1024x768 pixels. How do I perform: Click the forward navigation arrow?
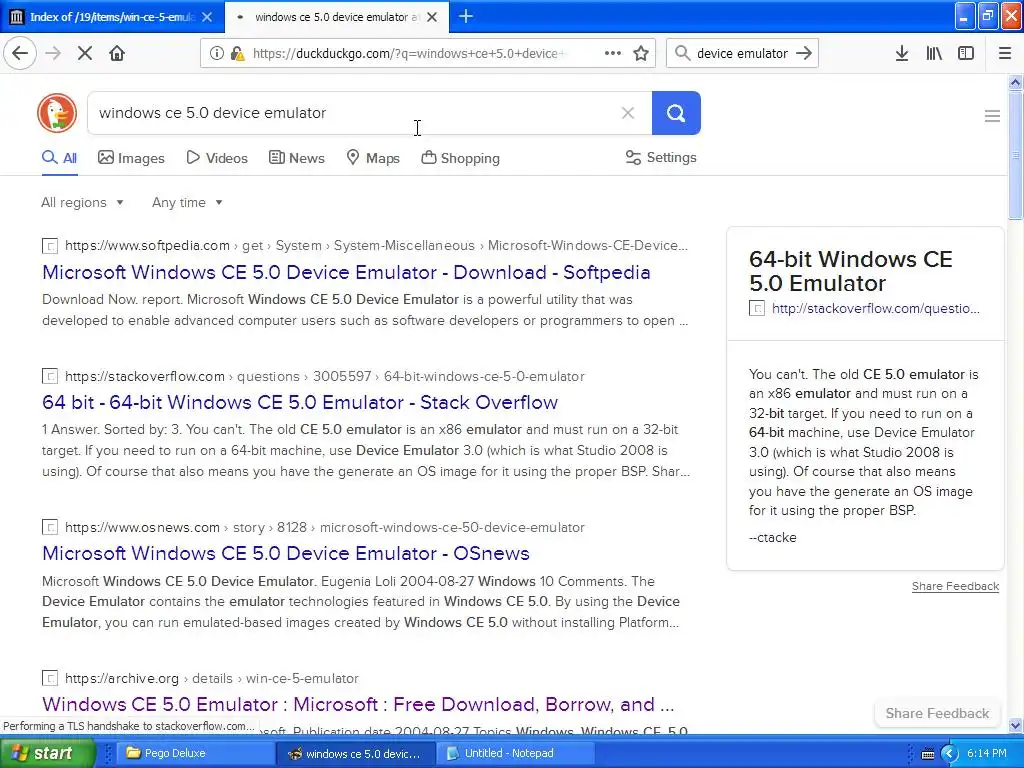(53, 53)
